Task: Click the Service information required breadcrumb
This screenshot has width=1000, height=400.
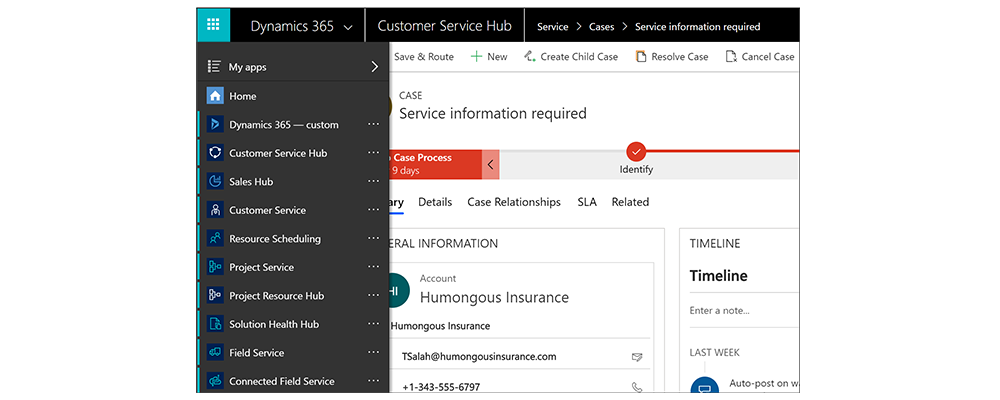Action: 698,27
